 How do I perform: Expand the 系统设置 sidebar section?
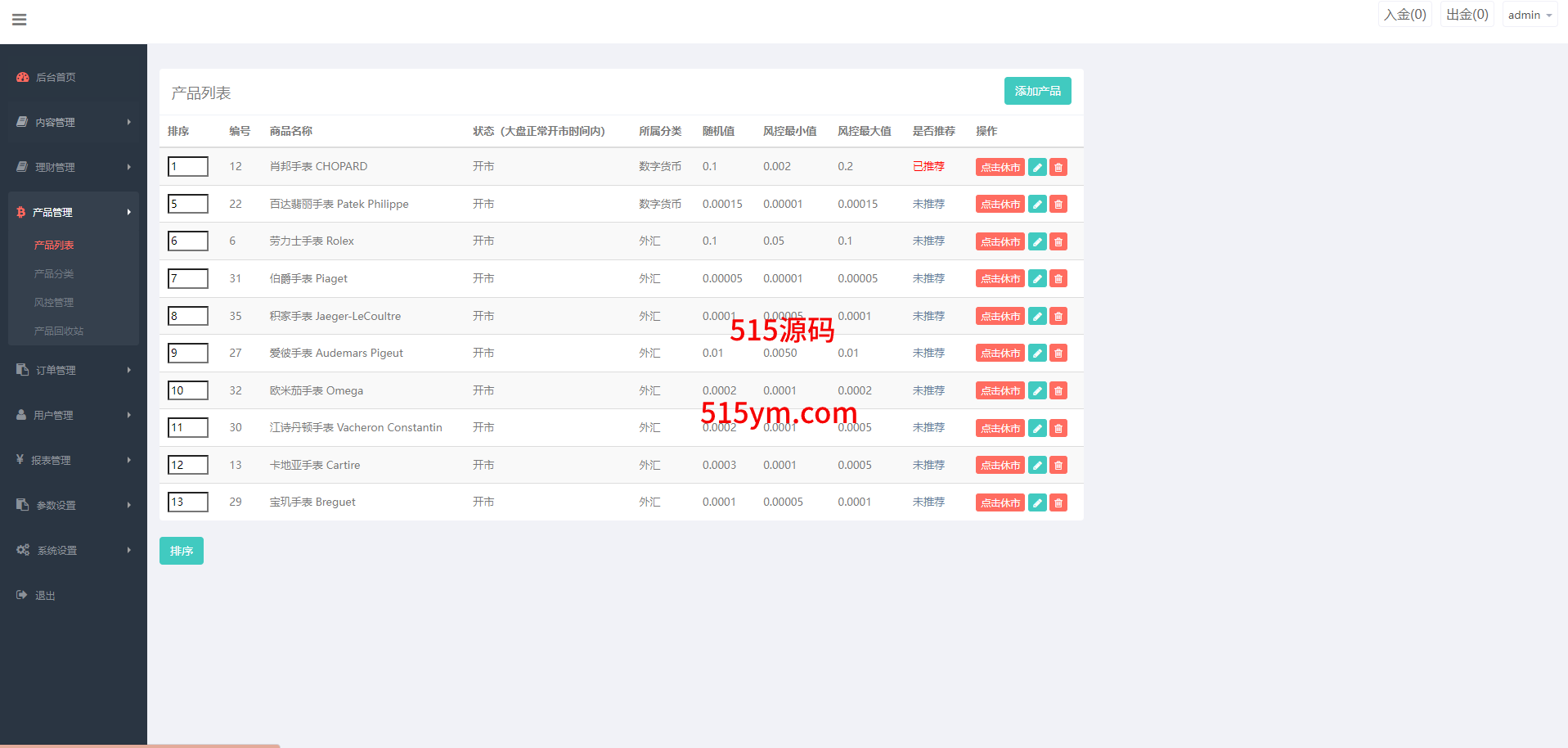click(74, 550)
